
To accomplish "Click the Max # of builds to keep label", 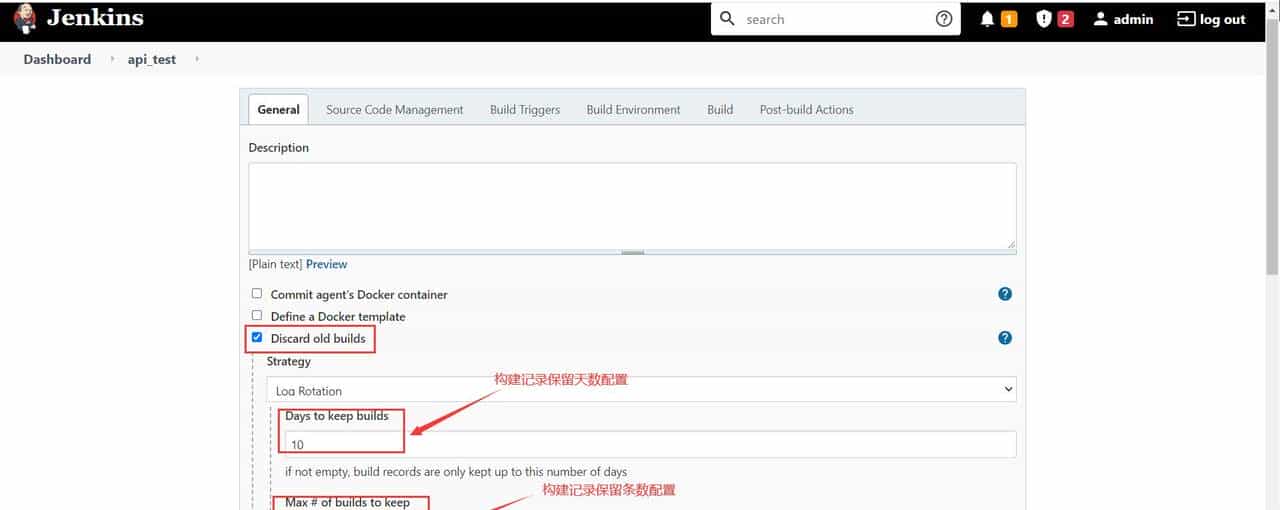I will [347, 503].
